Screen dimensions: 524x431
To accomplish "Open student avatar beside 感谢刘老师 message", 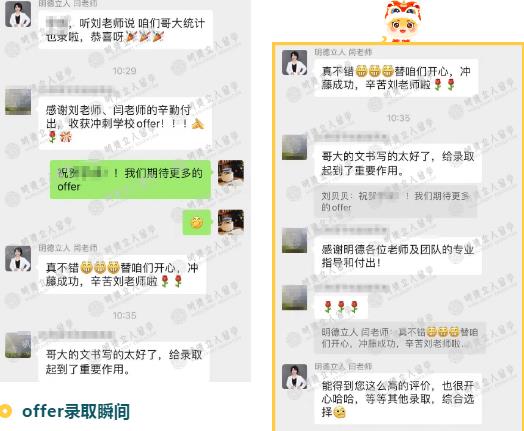I will 18,102.
